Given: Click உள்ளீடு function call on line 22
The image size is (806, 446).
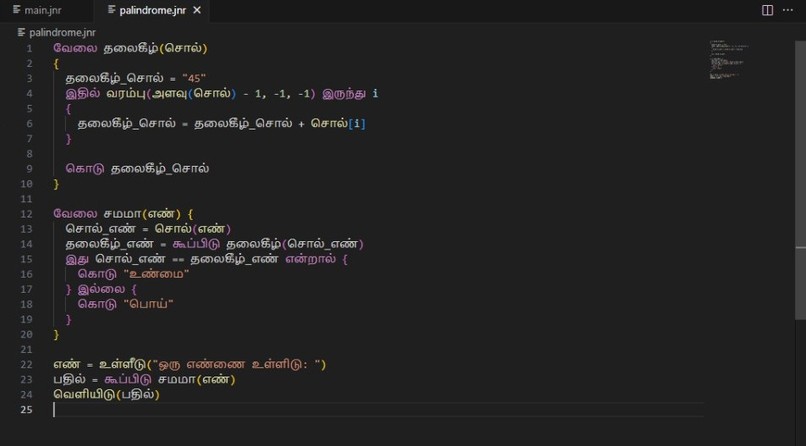Looking at the screenshot, I should [x=122, y=364].
